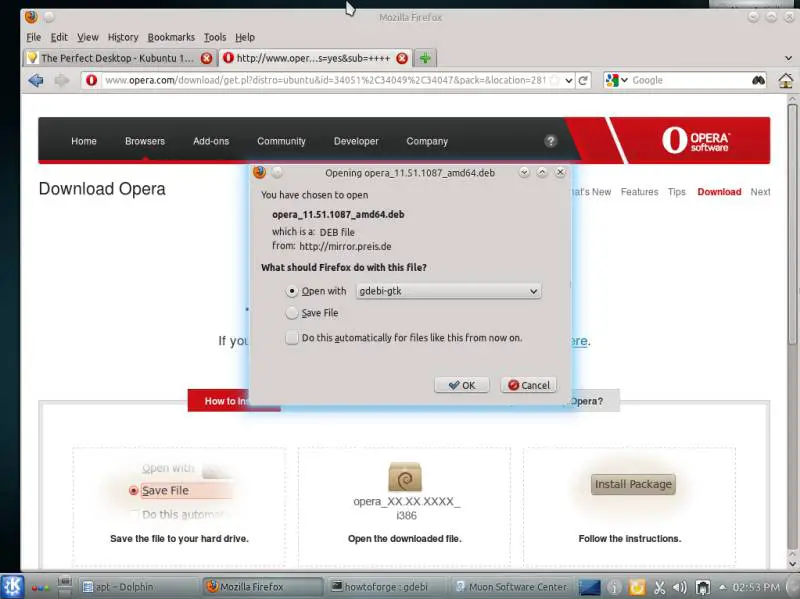Open the Firefox home page icon

click(786, 80)
